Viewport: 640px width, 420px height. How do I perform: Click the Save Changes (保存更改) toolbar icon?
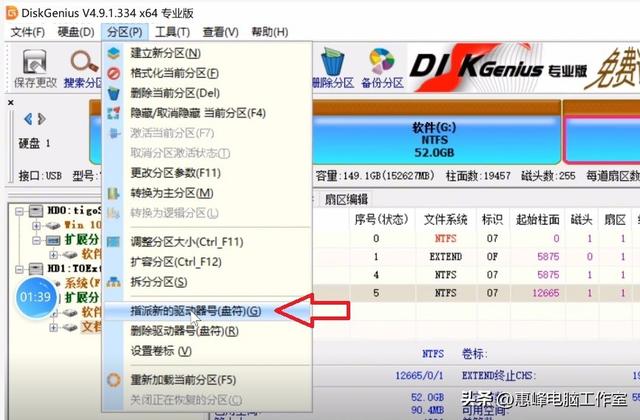[x=35, y=69]
